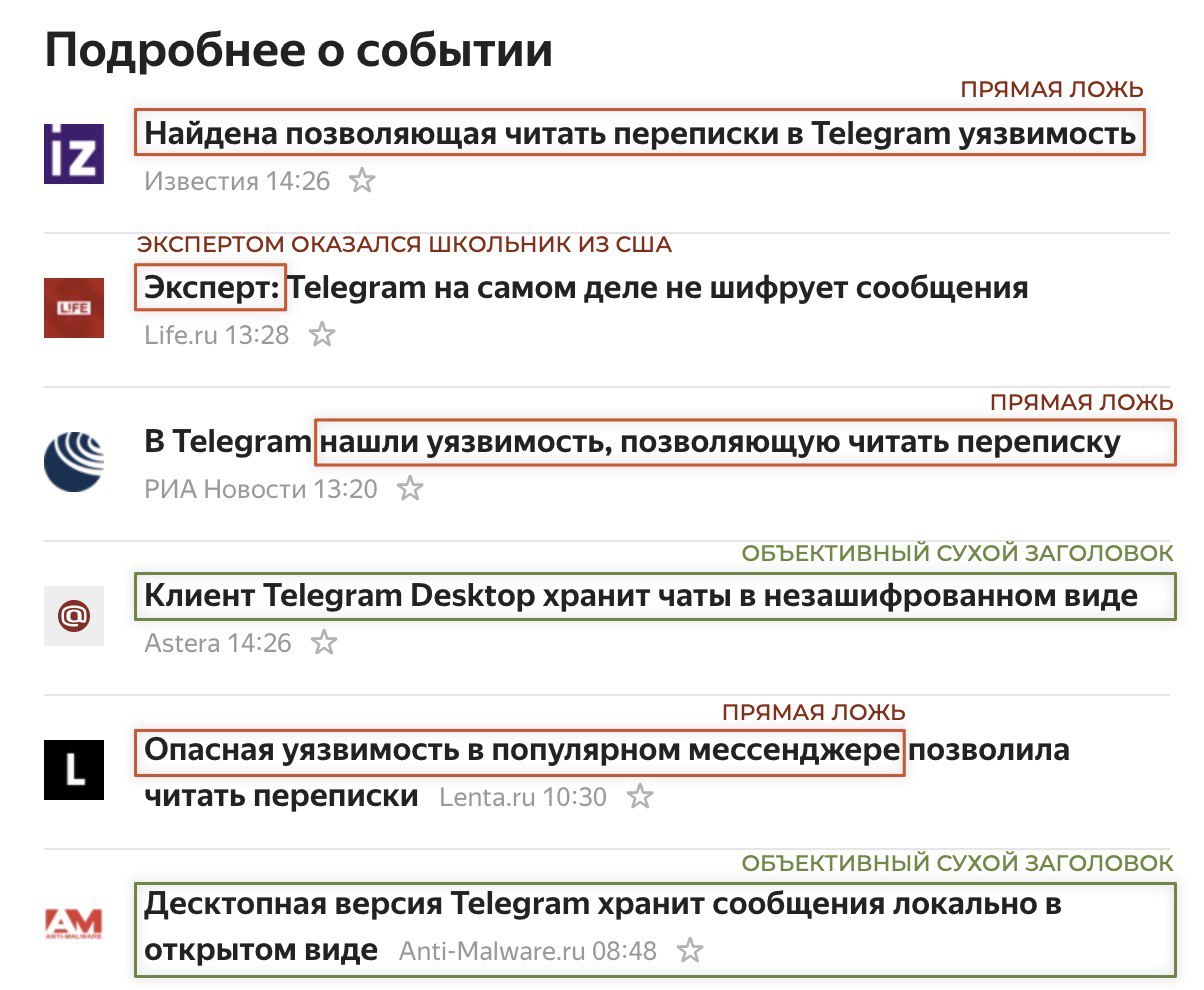
Task: Click the Izvestia logo icon
Action: [x=74, y=154]
